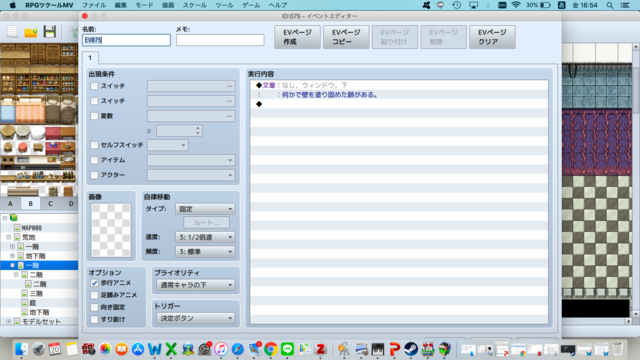This screenshot has width=640, height=360.
Task: Switch to tileset tab C
Action: click(x=50, y=203)
